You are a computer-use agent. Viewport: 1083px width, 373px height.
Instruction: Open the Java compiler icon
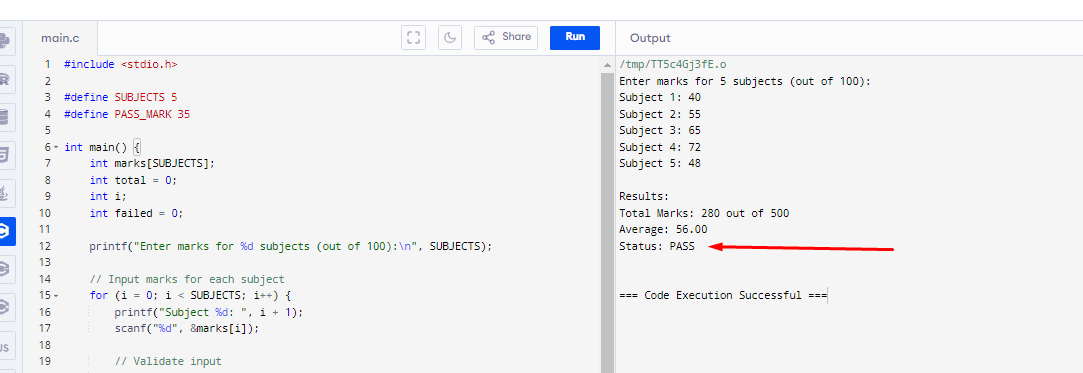5,194
